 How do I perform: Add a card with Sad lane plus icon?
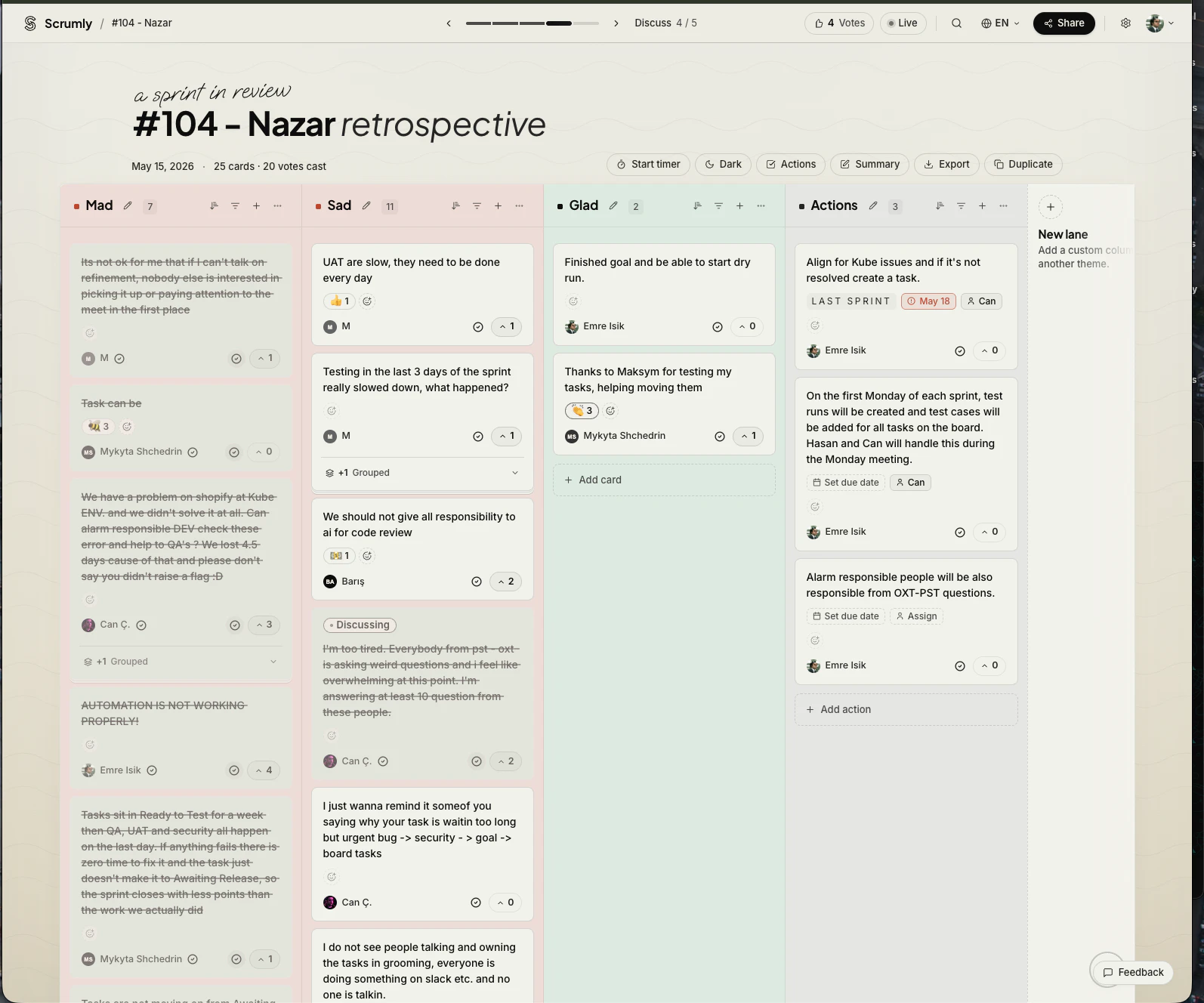pyautogui.click(x=498, y=205)
